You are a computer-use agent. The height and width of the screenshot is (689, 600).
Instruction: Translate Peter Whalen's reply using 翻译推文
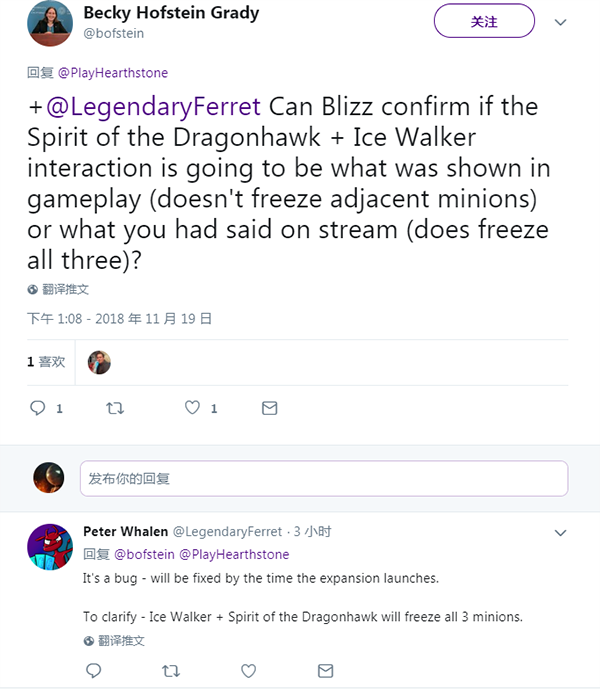114,641
